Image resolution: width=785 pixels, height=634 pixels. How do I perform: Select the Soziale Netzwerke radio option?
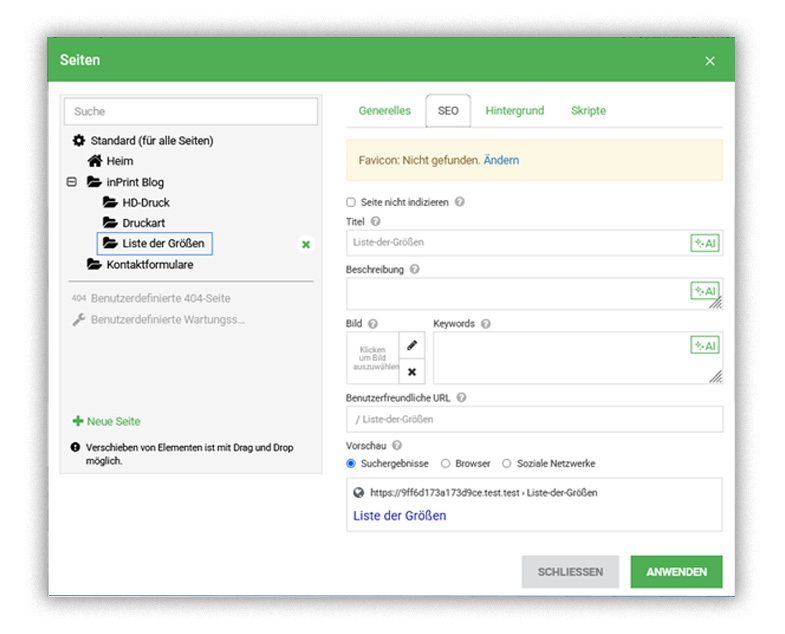pos(507,464)
